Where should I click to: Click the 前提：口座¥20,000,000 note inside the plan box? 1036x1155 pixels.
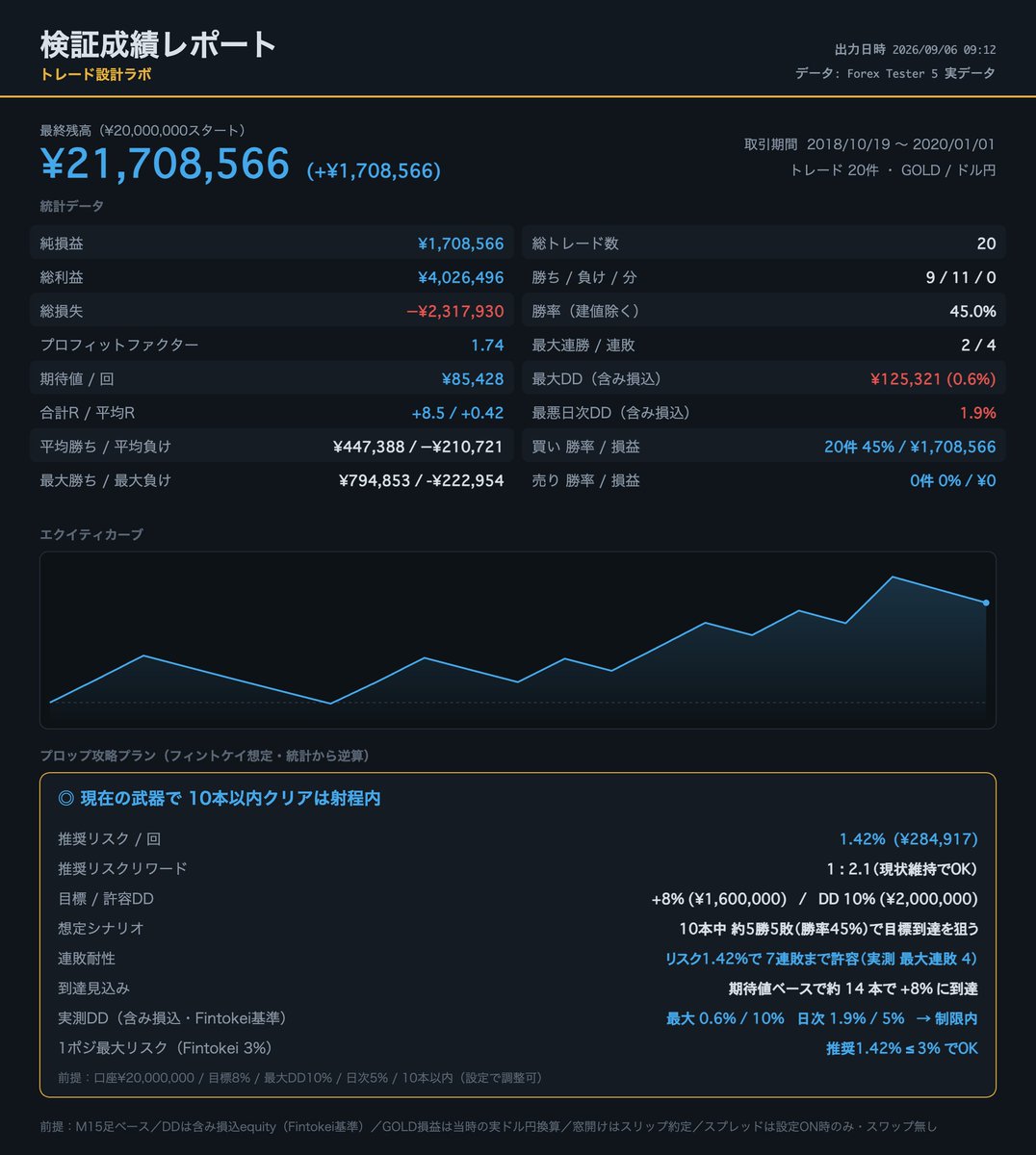pos(302,1078)
